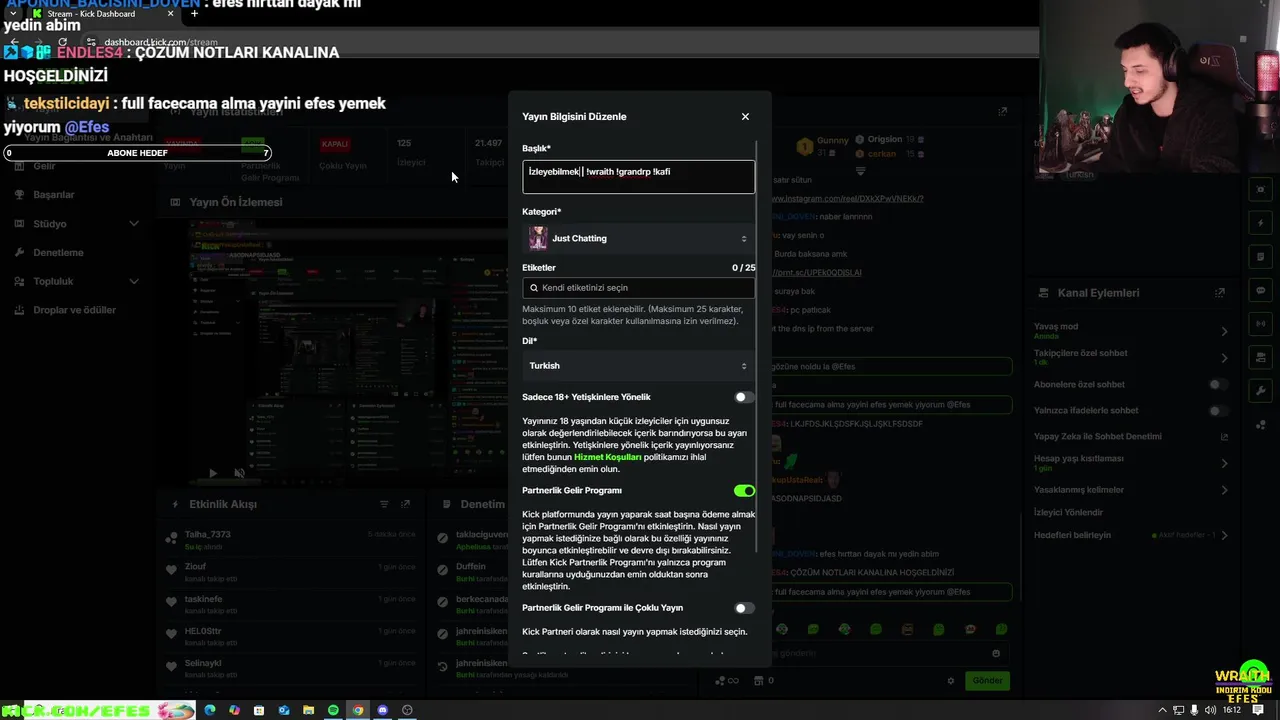Viewport: 1280px width, 720px height.
Task: Click the Denetleme wrench icon in sidebar
Action: pyautogui.click(x=19, y=253)
